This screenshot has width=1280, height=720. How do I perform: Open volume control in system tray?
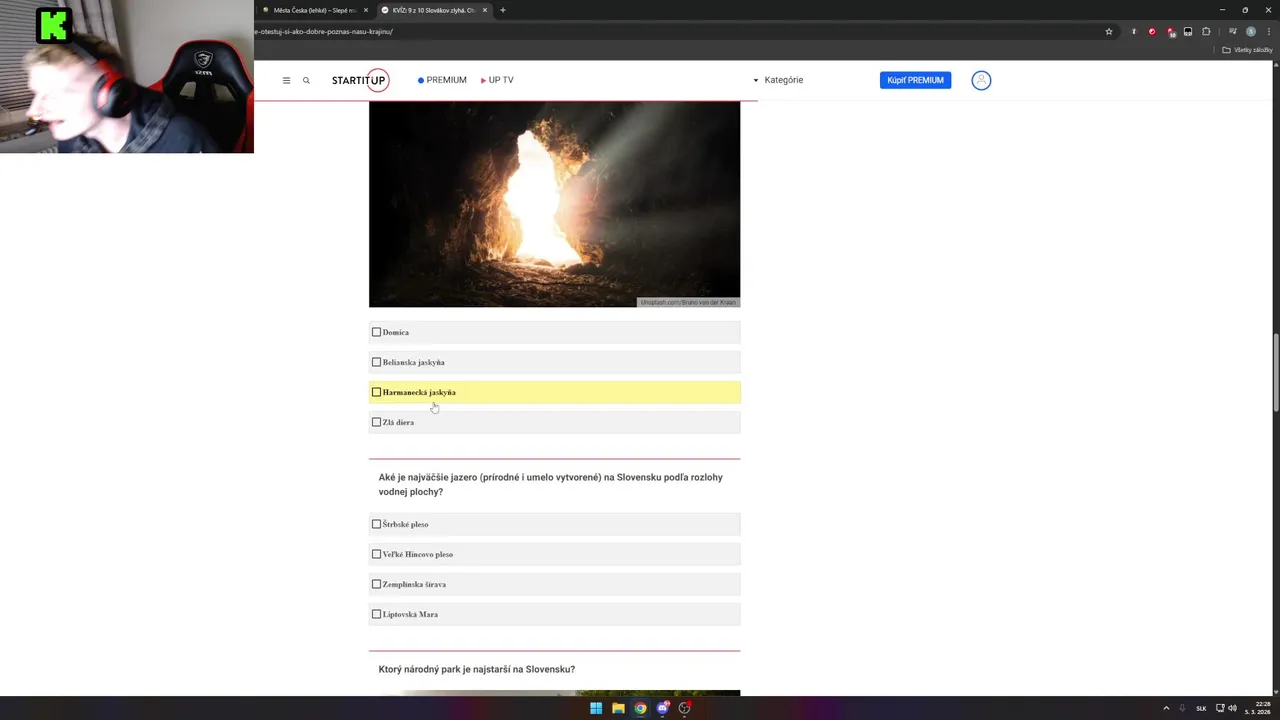[1232, 708]
